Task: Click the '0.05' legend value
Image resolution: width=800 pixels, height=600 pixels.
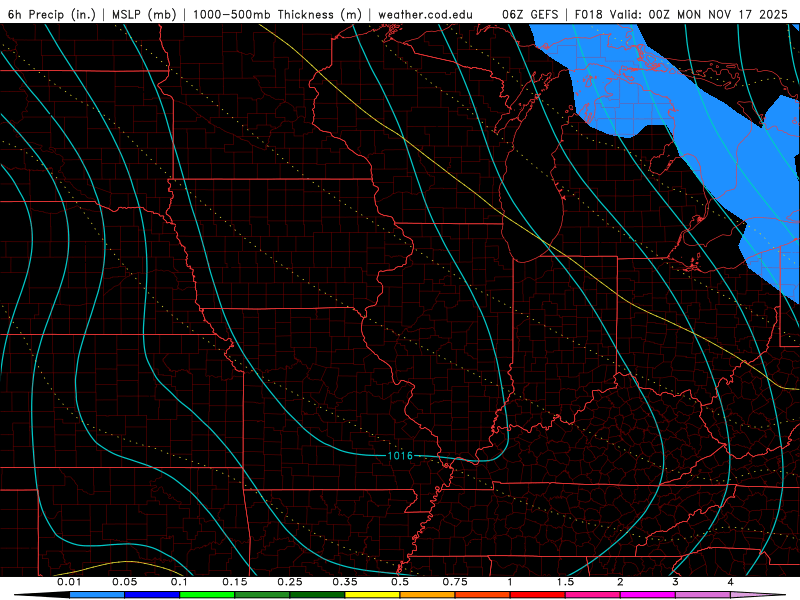Action: (x=124, y=582)
